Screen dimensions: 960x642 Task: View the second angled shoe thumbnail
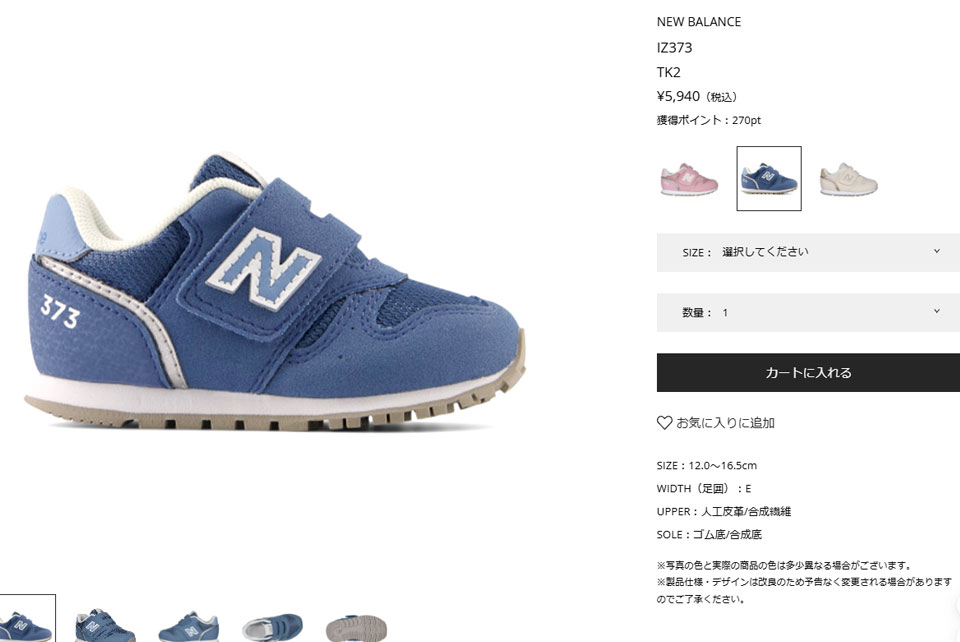point(105,625)
